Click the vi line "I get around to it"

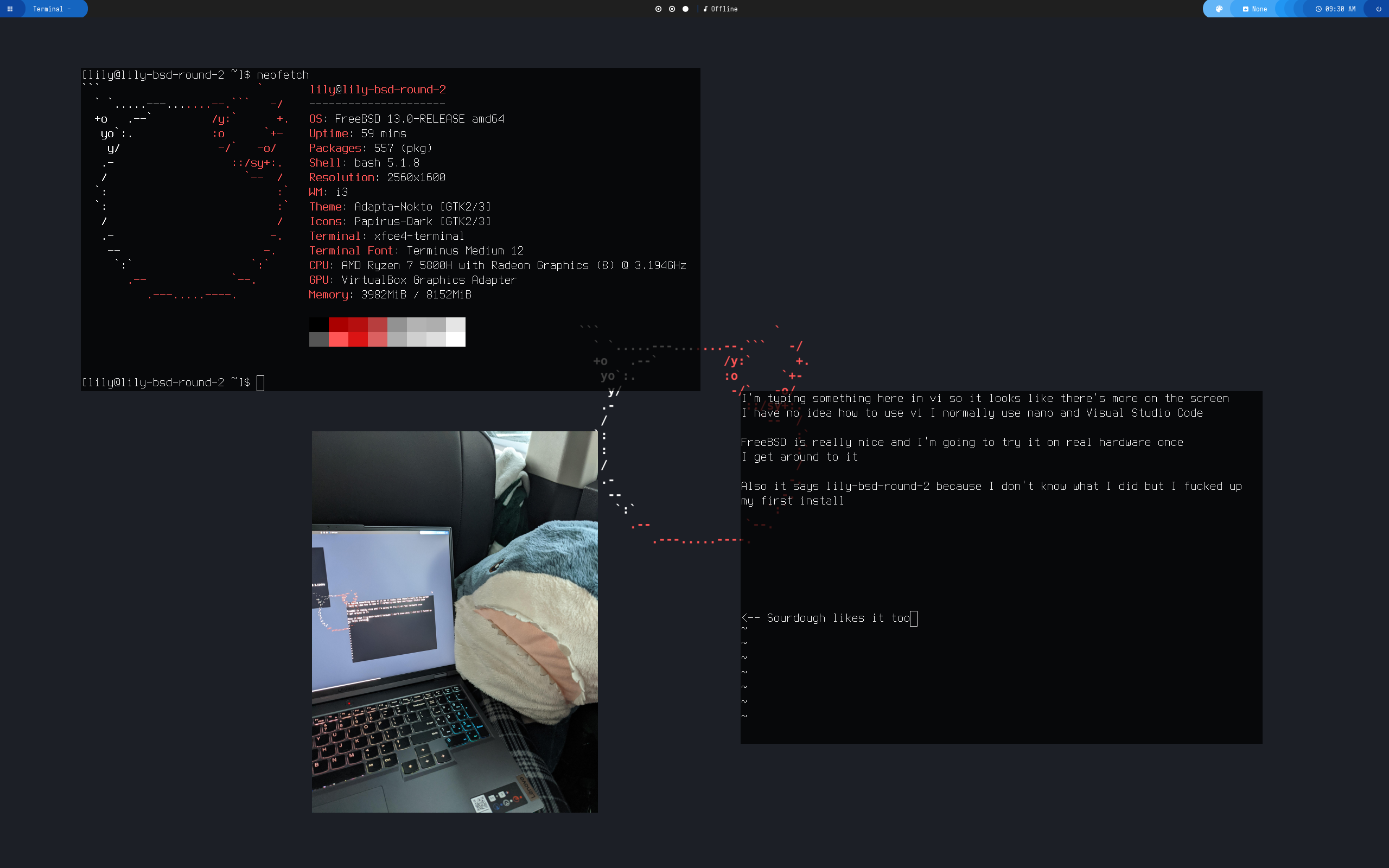coord(800,457)
